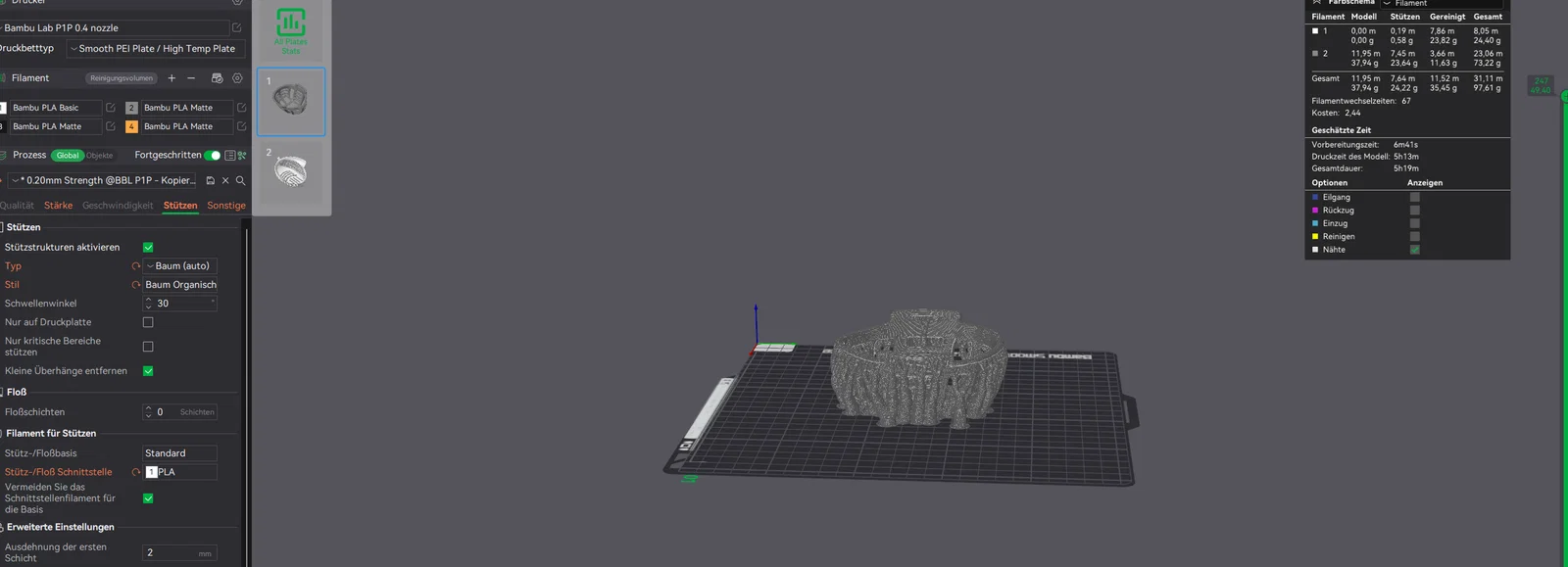Open the Farbschema Filament dropdown

1441,4
